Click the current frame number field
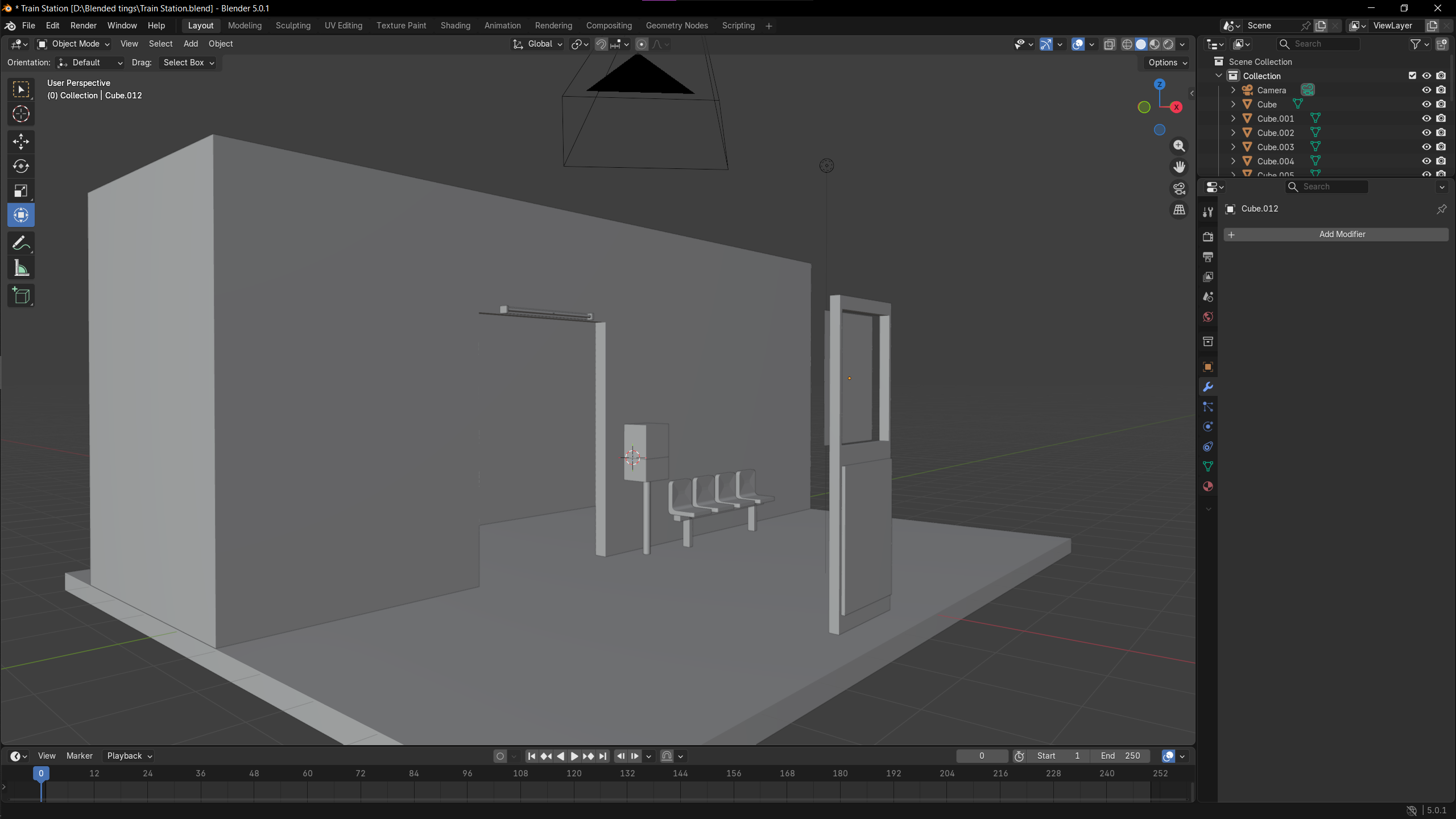Screen dimensions: 1456x819 pos(982,756)
